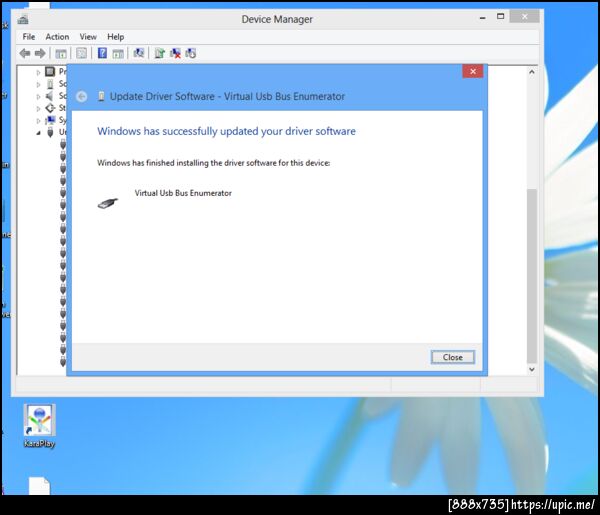
Task: Close the Update Driver Software dialog with red X
Action: [473, 71]
